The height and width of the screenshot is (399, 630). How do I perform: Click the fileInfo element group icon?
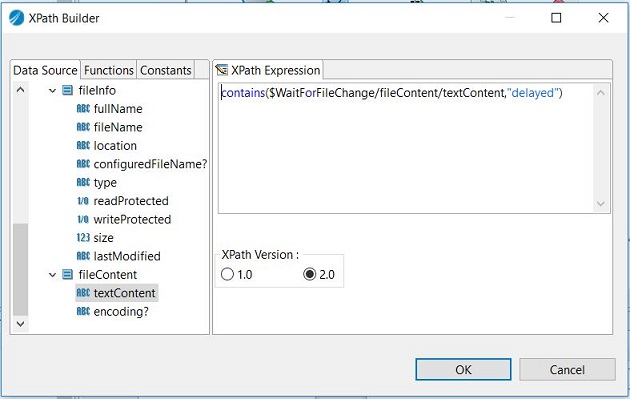(x=68, y=90)
